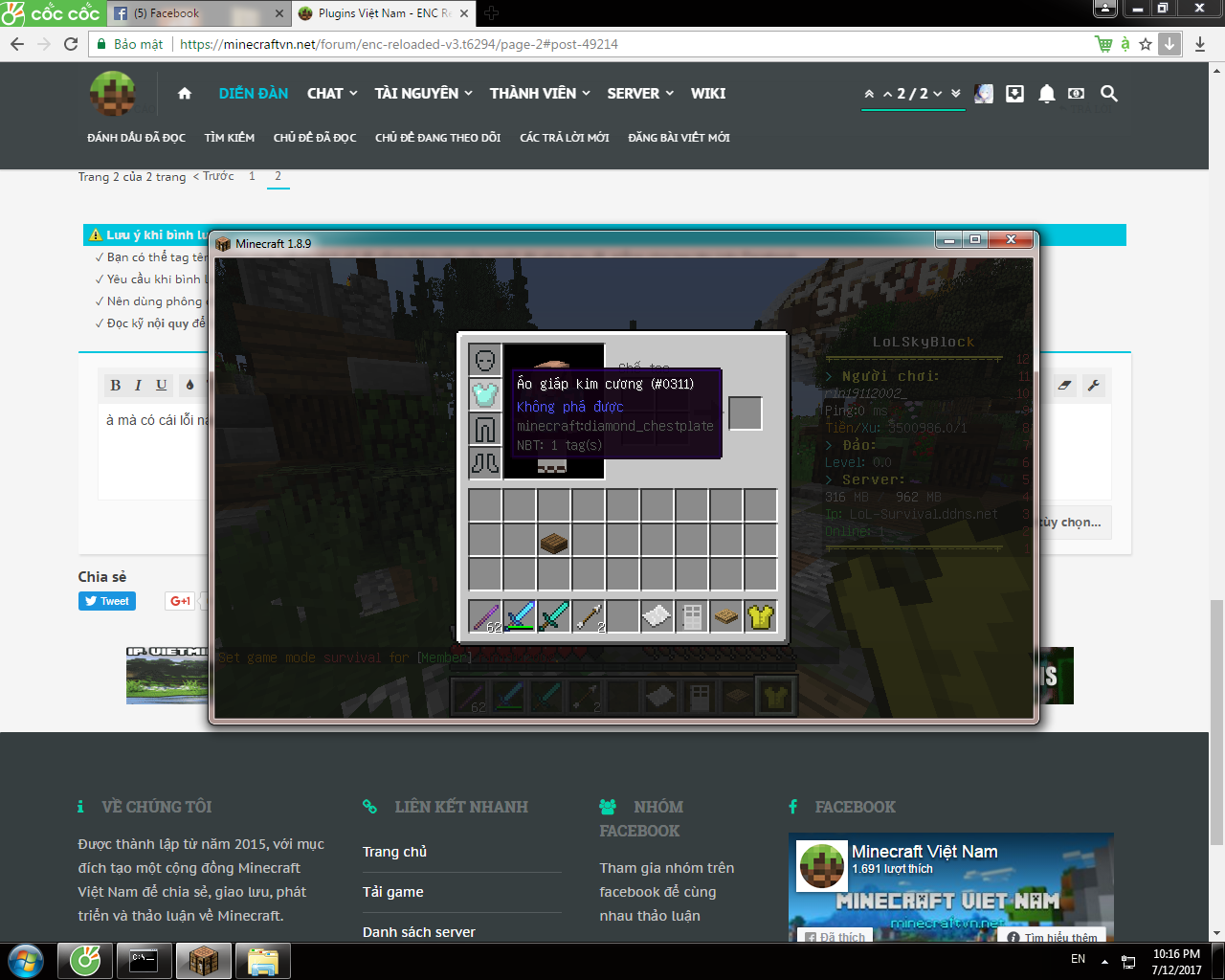Screen dimensions: 1225x980
Task: Select the wooden pressure plate in hotbar
Action: click(726, 616)
